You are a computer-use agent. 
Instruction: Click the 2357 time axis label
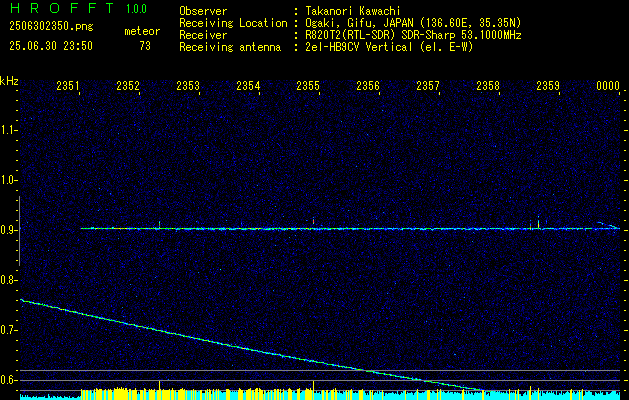[x=428, y=85]
